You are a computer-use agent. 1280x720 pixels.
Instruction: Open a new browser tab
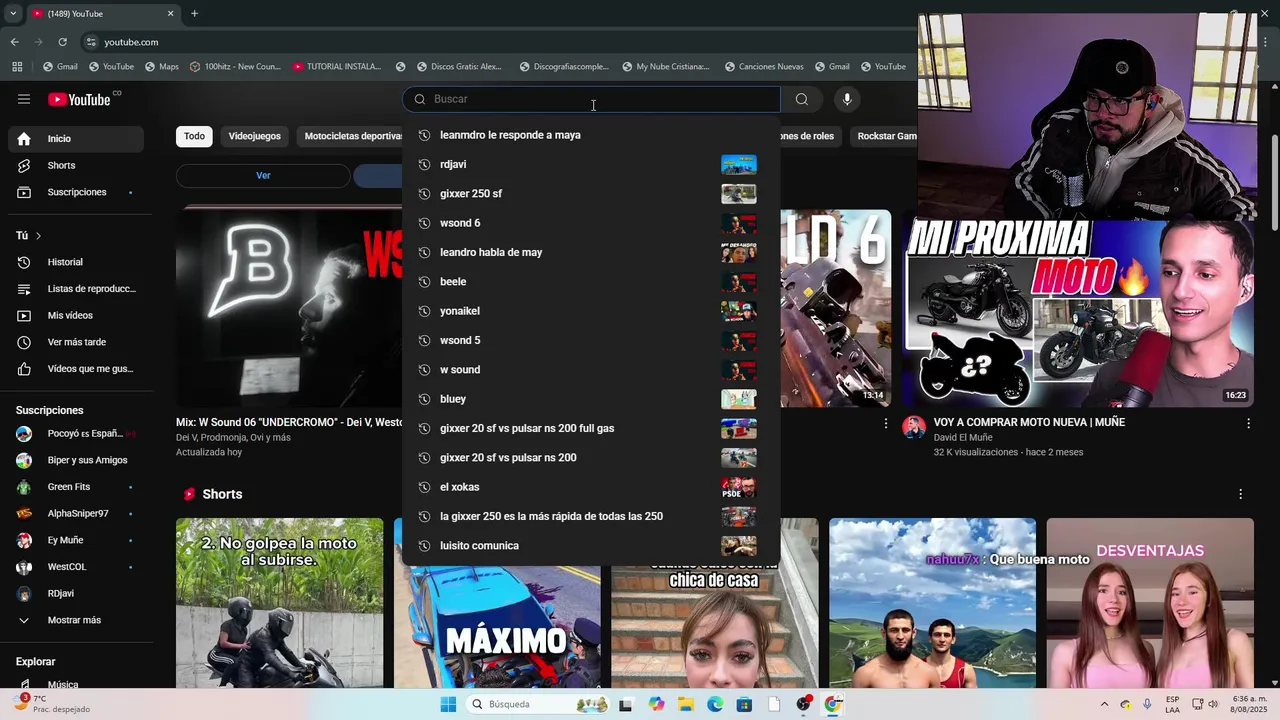pos(194,13)
